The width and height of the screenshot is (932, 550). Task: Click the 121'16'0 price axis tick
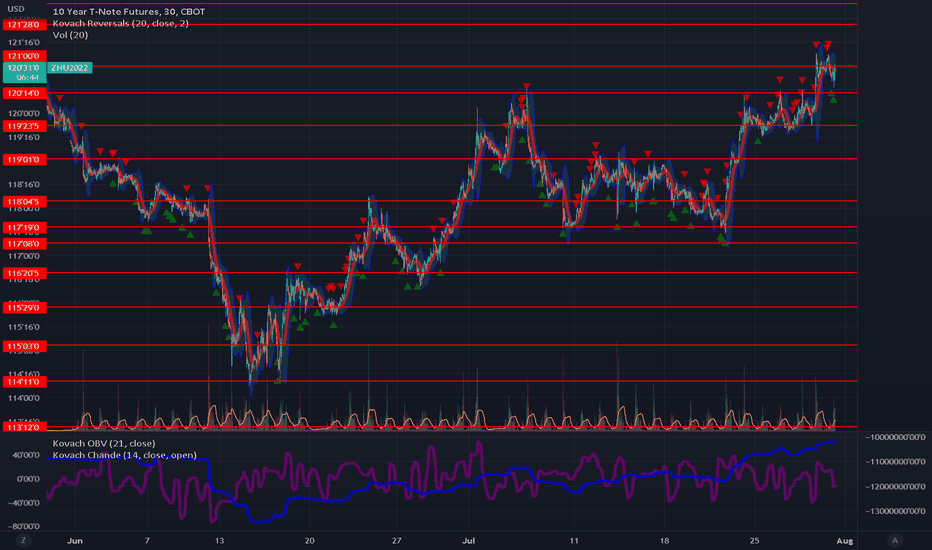24,42
